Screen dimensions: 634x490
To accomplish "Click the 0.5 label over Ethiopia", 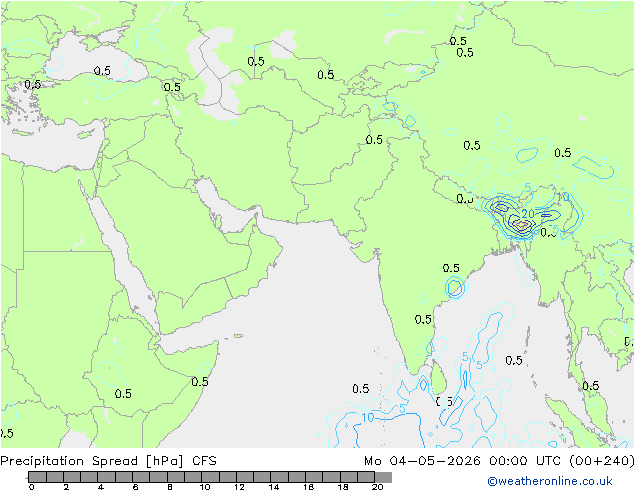I will click(123, 393).
